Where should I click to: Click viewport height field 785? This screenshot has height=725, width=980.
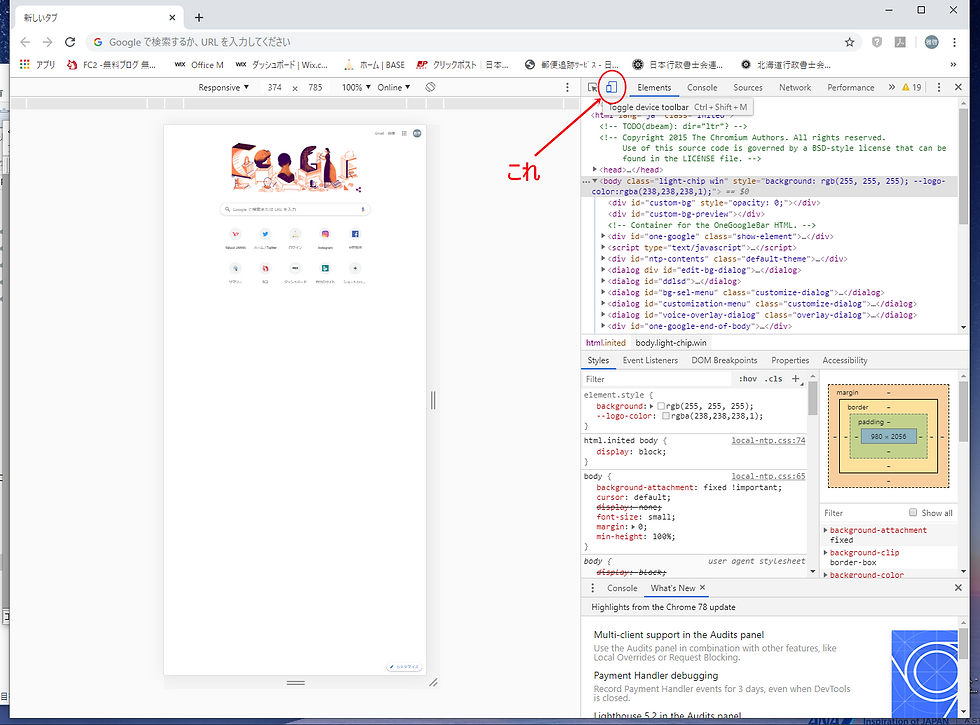(x=315, y=88)
